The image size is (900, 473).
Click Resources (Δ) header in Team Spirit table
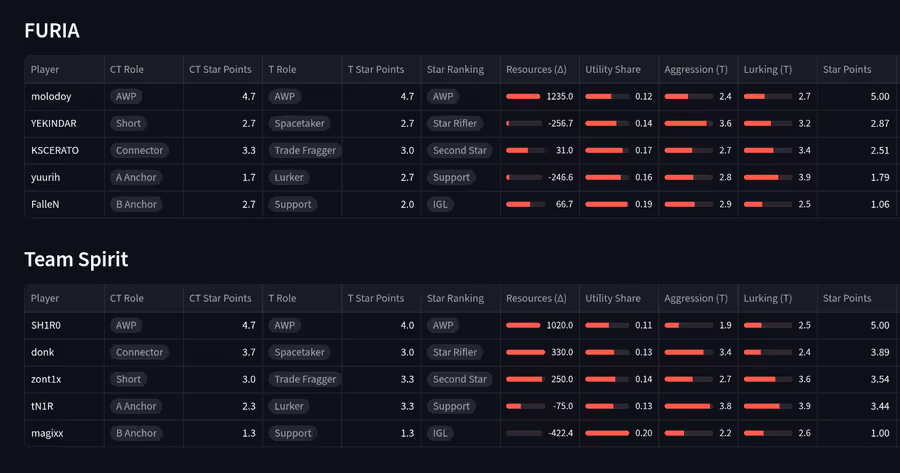pos(536,298)
